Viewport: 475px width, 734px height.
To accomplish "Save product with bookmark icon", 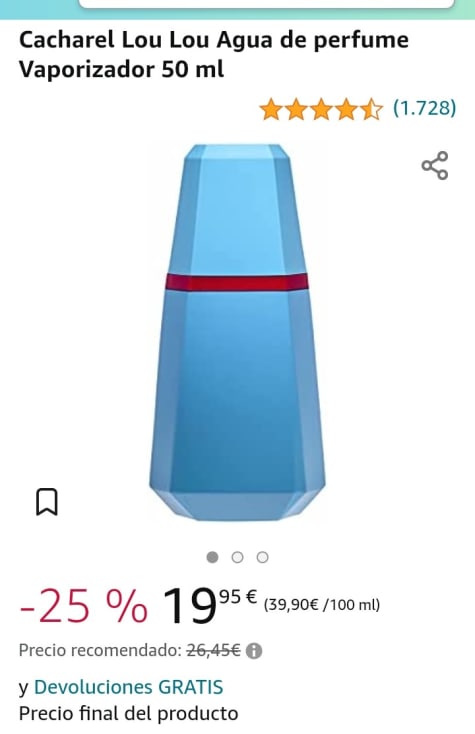I will (x=47, y=502).
